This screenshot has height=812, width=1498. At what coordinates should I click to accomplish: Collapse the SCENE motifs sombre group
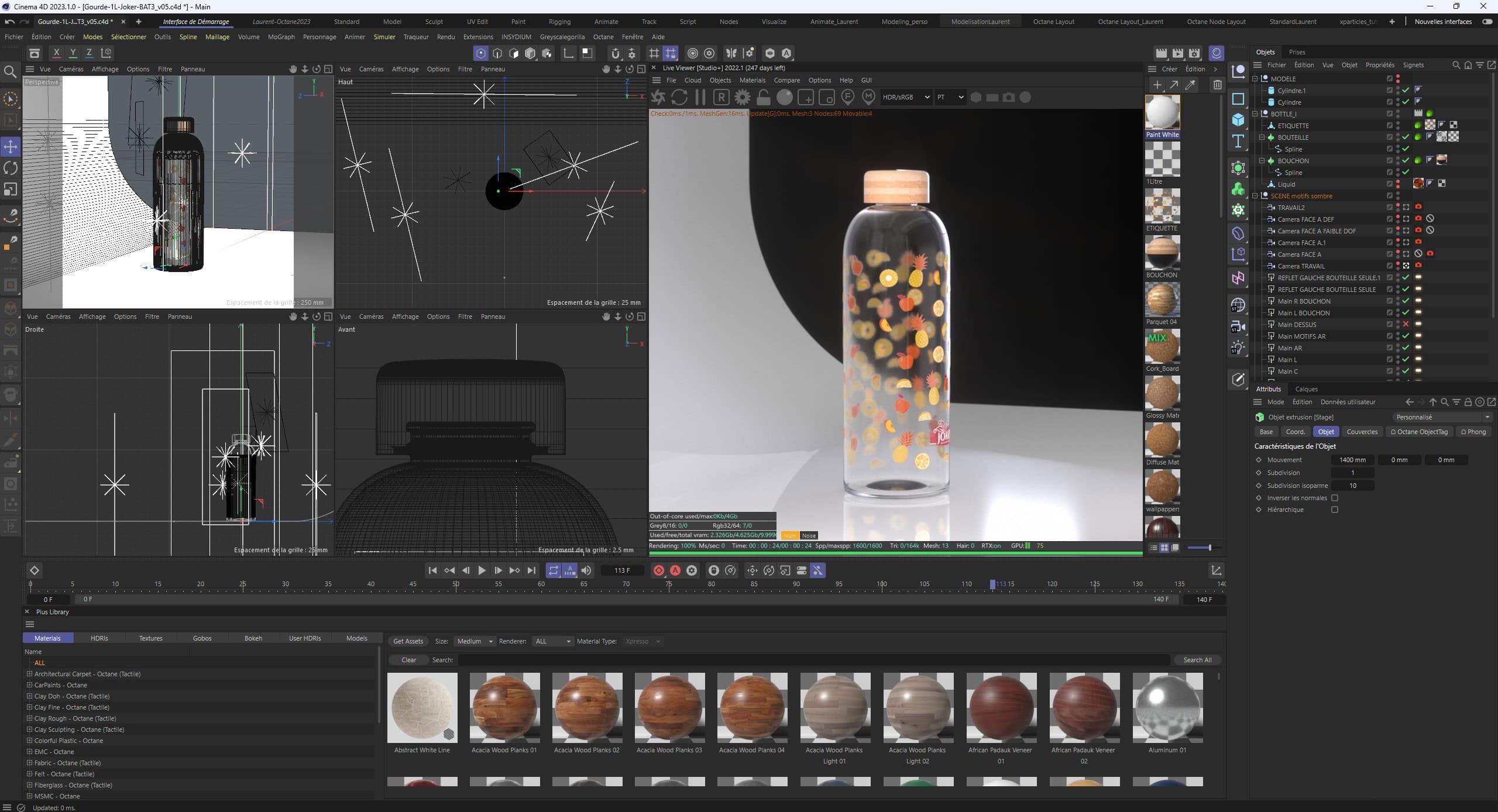coord(1255,195)
